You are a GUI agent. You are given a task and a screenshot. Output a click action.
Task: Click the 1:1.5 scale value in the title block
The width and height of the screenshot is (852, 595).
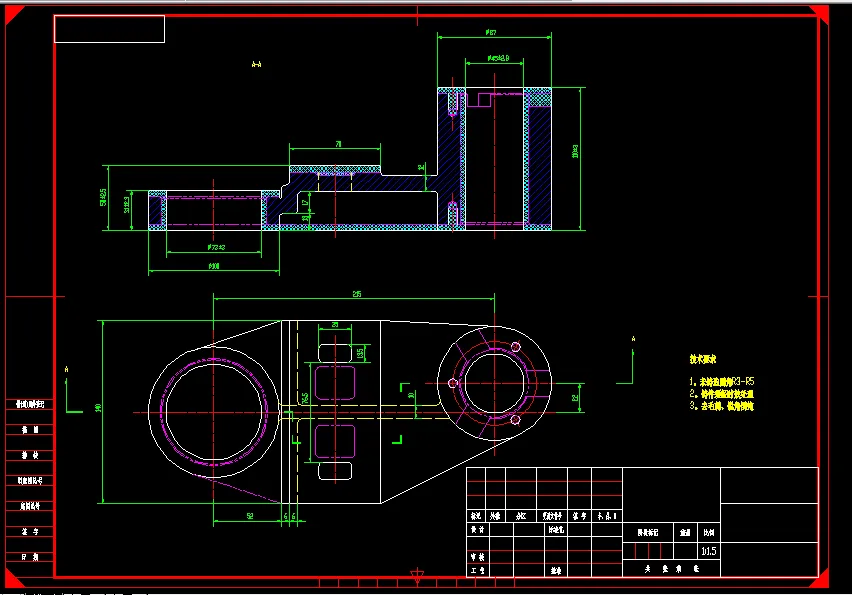point(709,551)
